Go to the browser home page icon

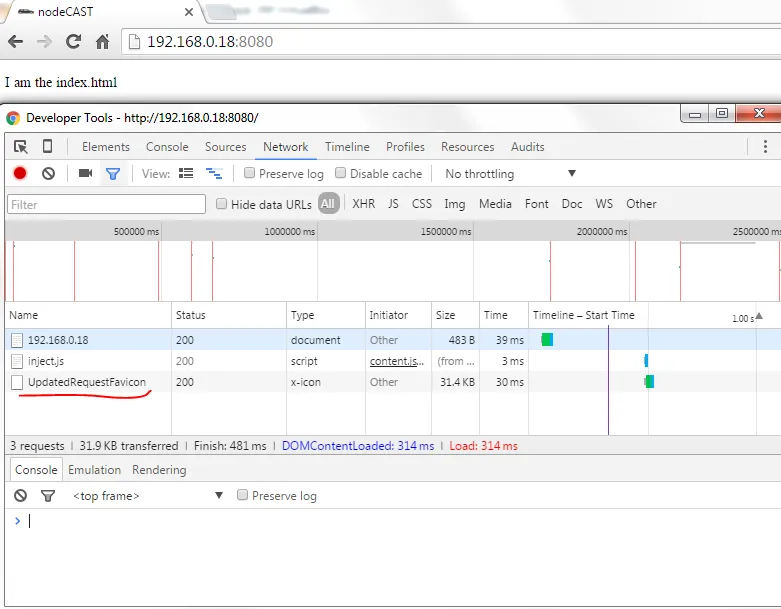tap(103, 41)
